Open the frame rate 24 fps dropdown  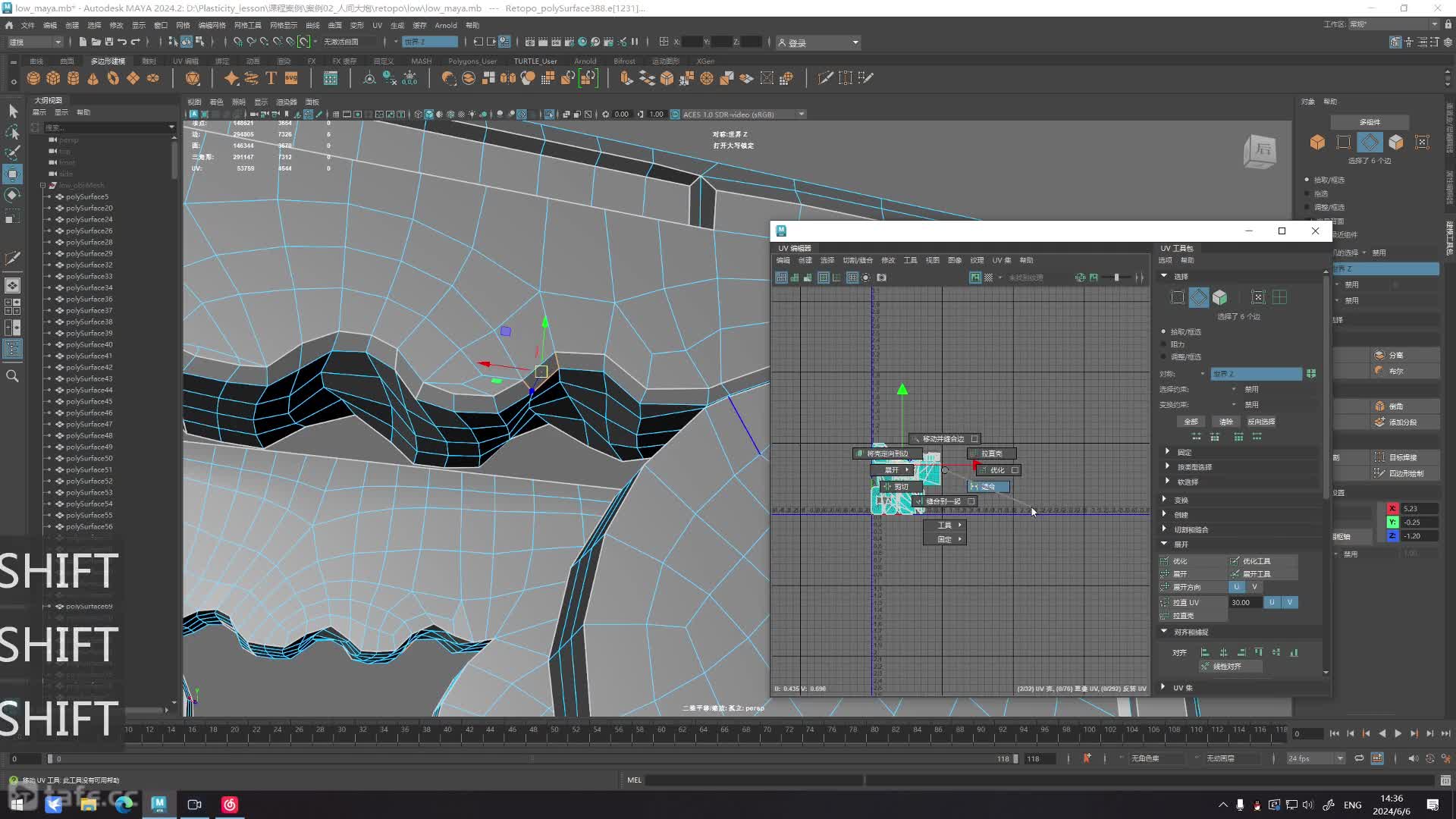[1316, 758]
